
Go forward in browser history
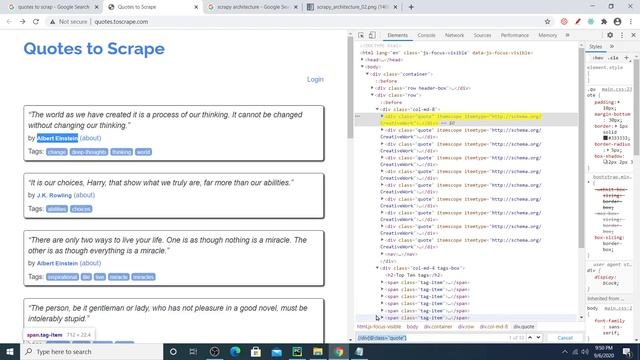click(x=22, y=22)
